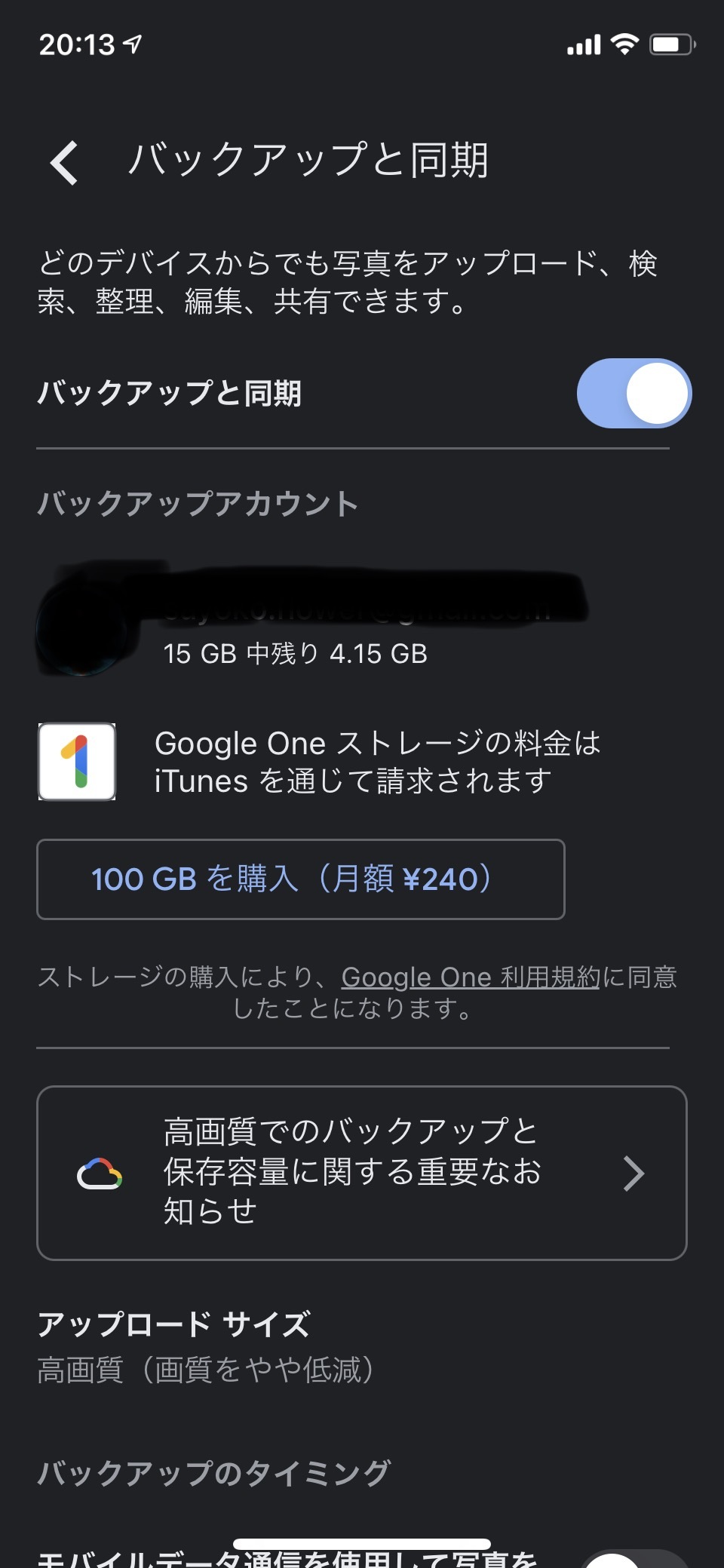Tap the 15 GB 中残り 4.15 GB storage text
Image resolution: width=724 pixels, height=1568 pixels.
295,654
